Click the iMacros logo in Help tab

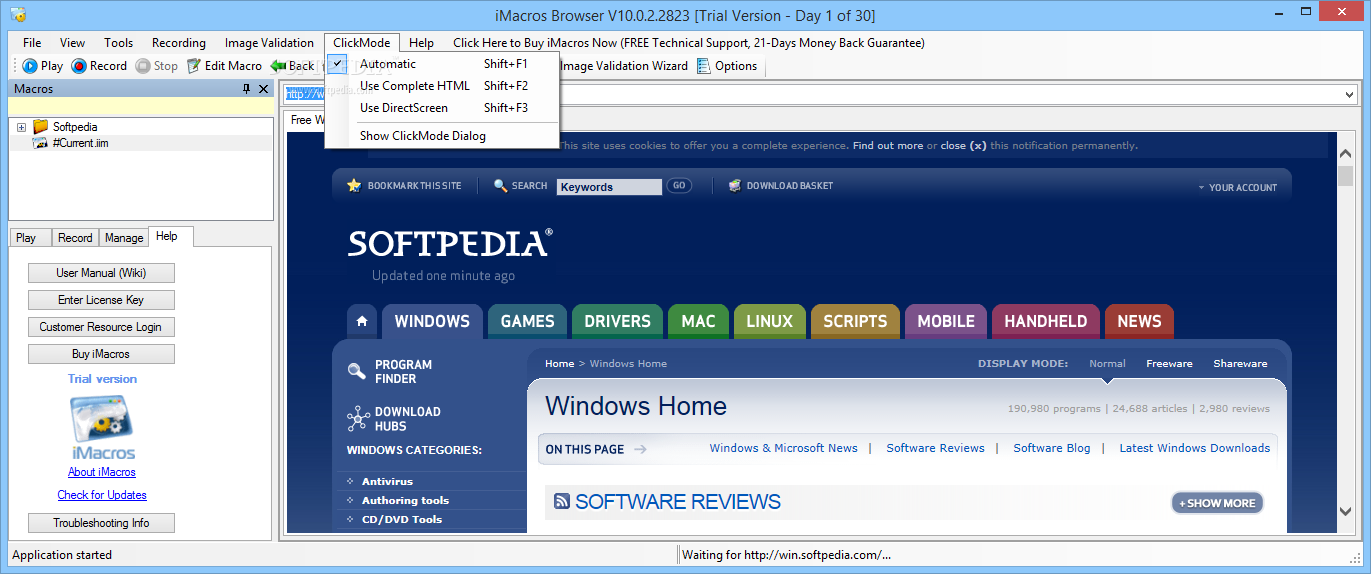[x=101, y=427]
